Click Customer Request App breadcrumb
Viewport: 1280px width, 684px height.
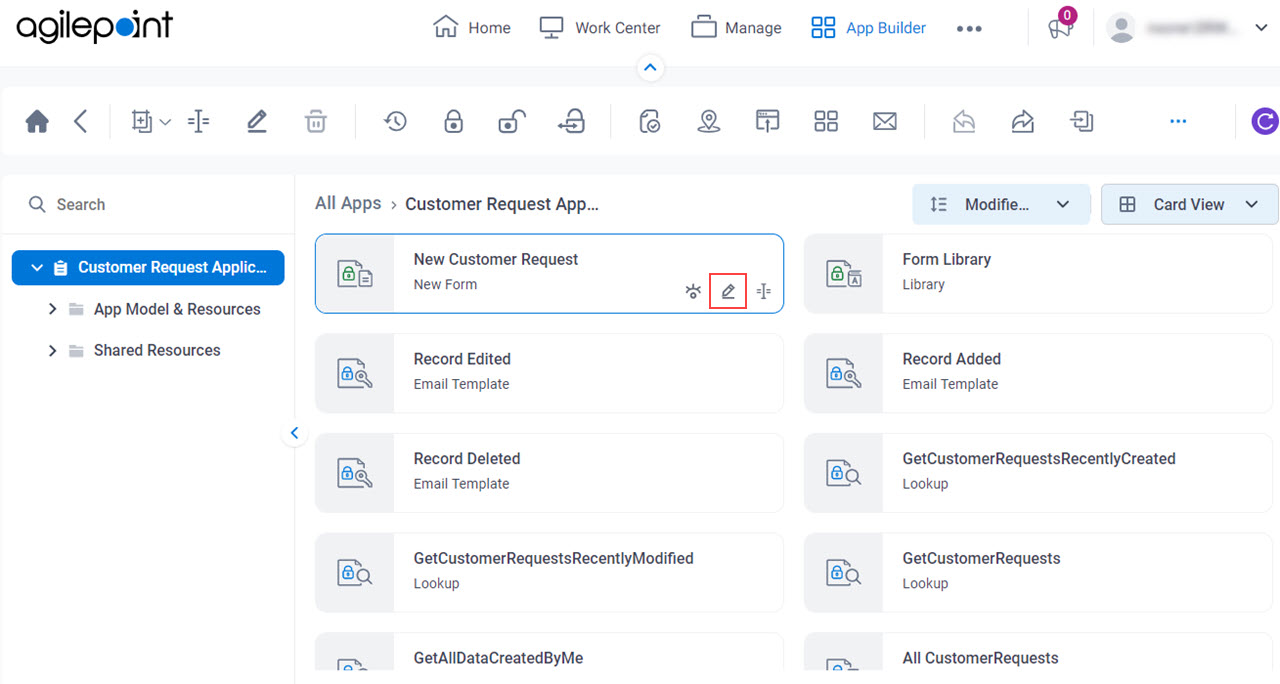point(502,204)
